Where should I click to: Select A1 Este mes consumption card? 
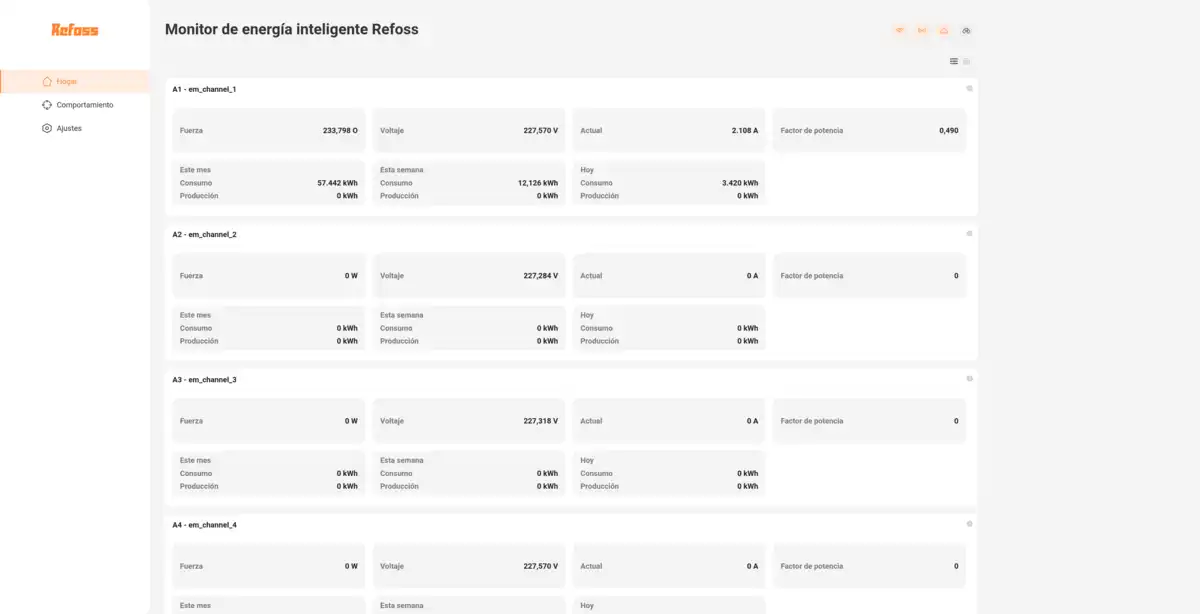(x=268, y=183)
